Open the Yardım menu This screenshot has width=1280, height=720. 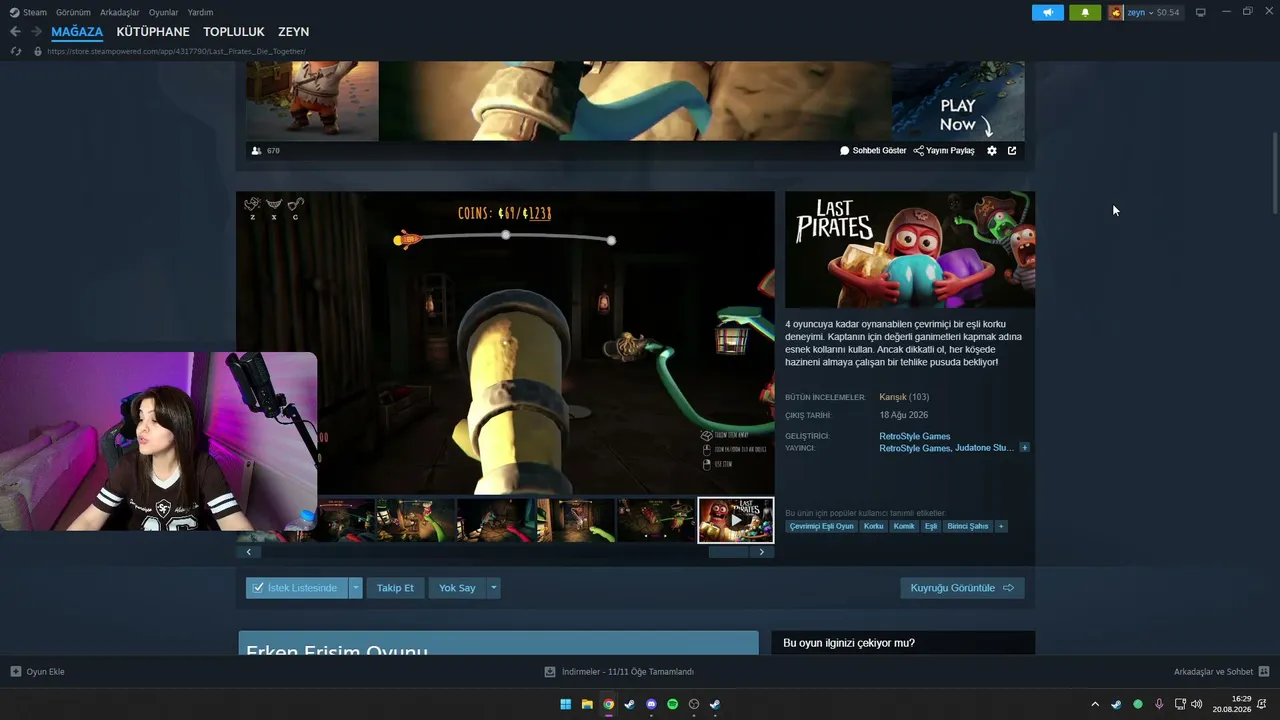201,12
